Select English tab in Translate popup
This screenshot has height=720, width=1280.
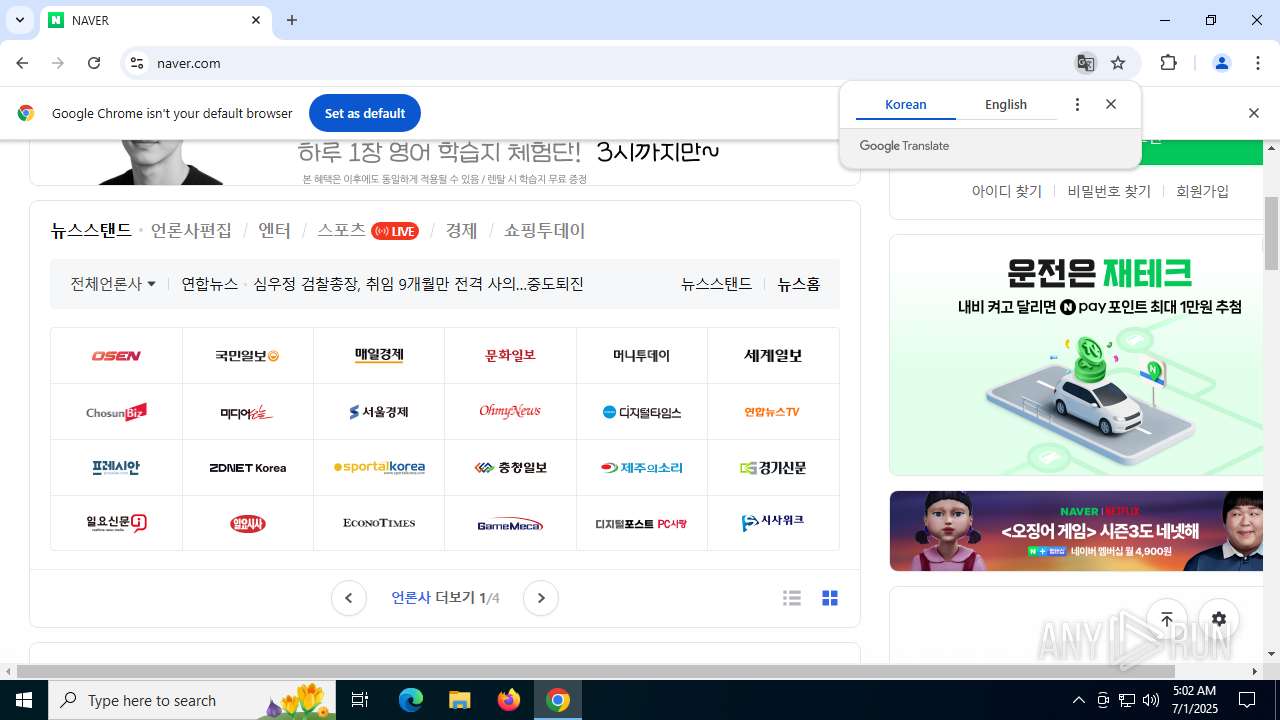pos(1006,104)
